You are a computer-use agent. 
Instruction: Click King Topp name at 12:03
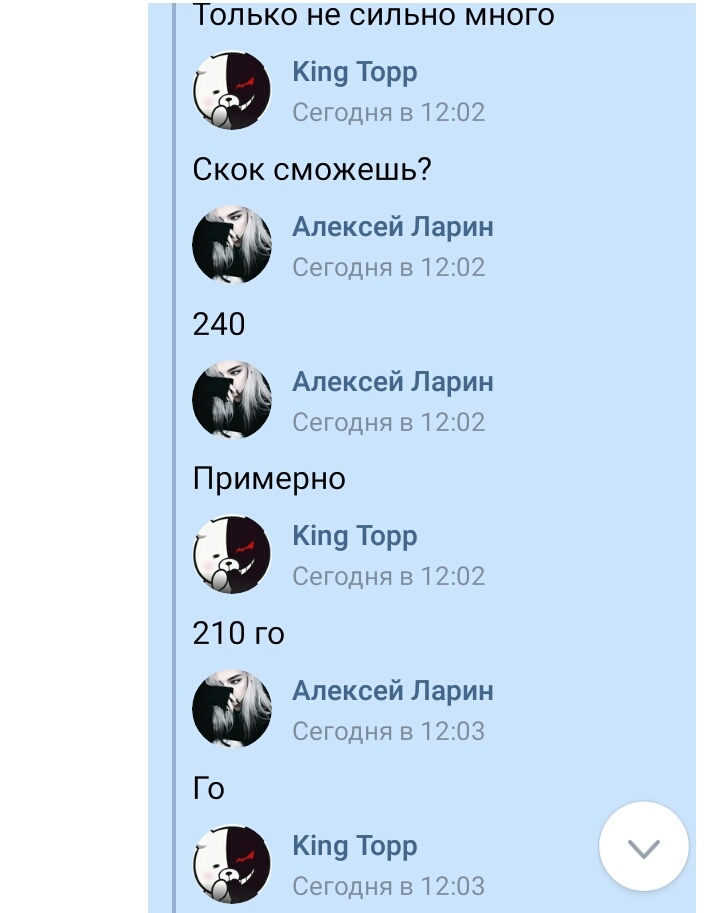click(x=354, y=847)
